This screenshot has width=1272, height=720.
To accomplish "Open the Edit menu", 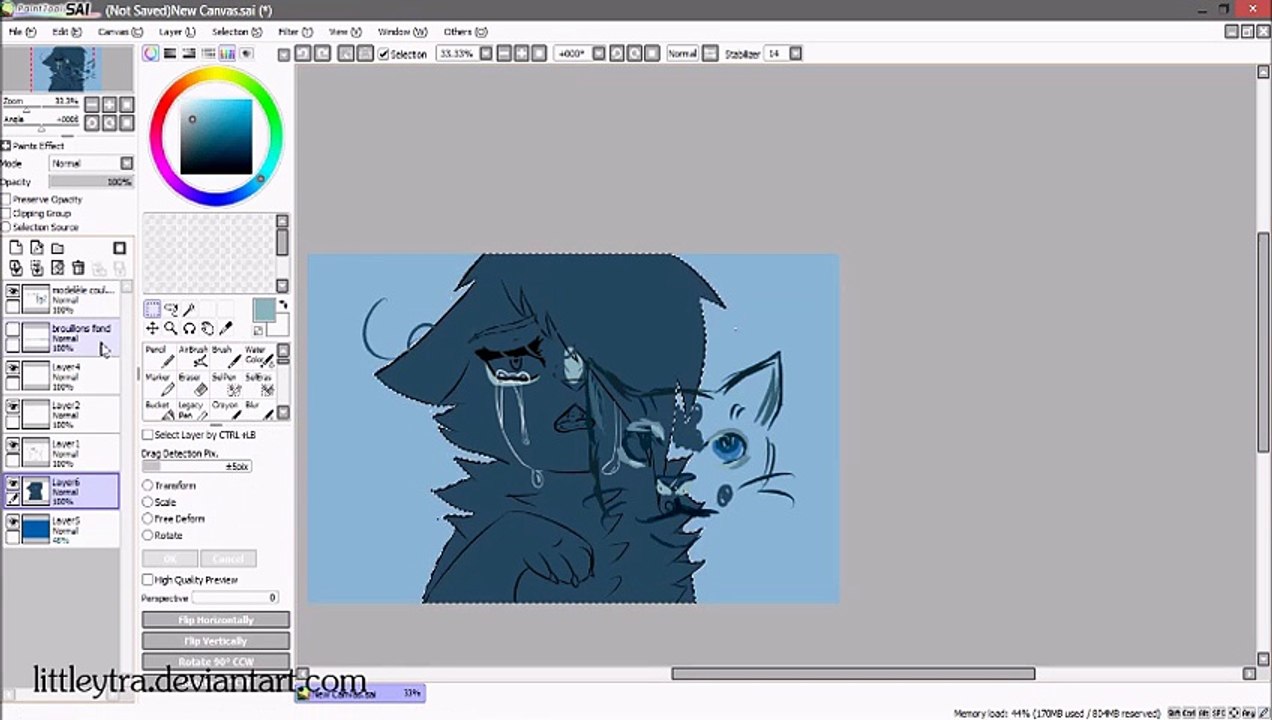I will (x=66, y=32).
